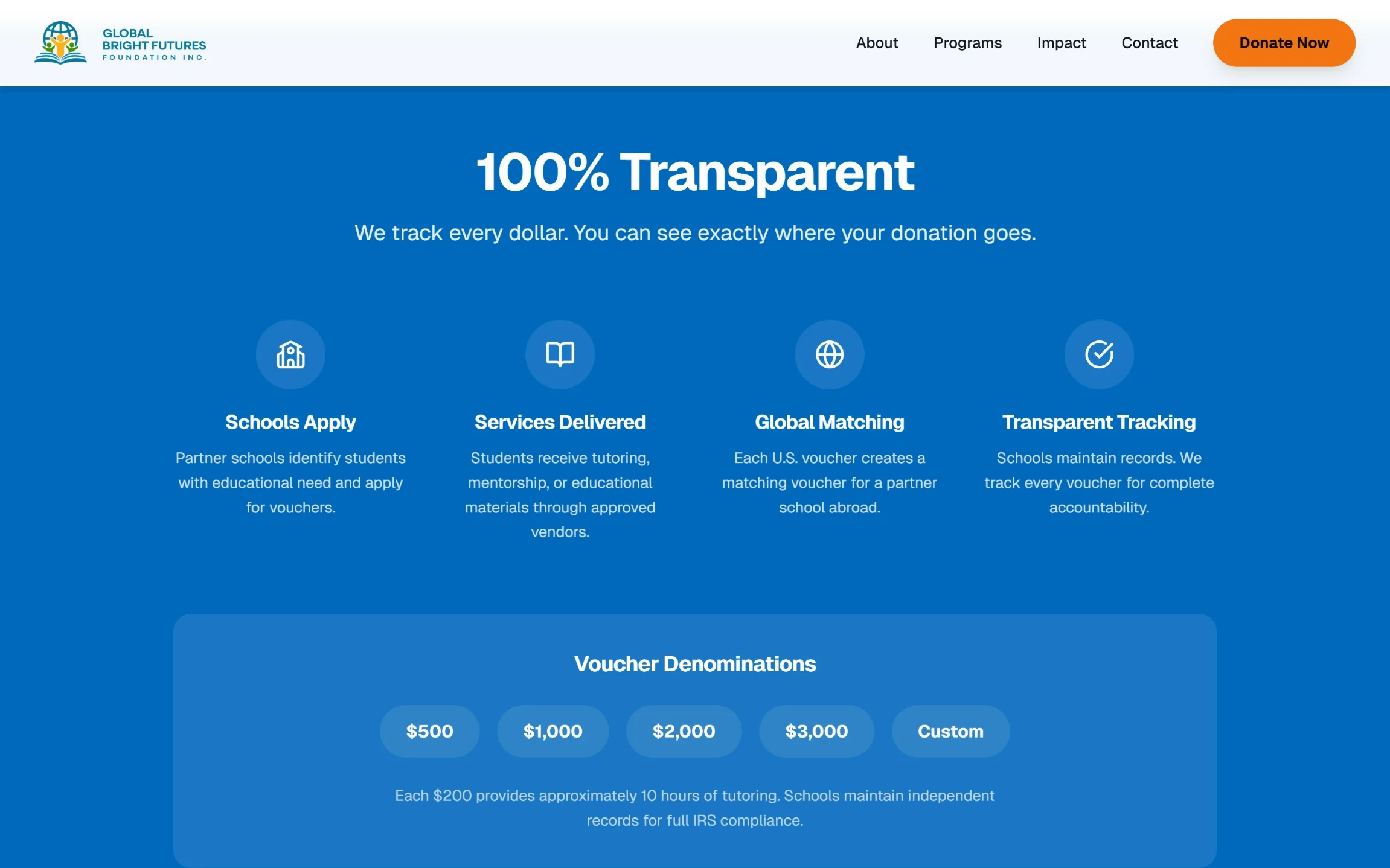Image resolution: width=1390 pixels, height=868 pixels.
Task: Navigate to Impact in navbar
Action: 1061,43
